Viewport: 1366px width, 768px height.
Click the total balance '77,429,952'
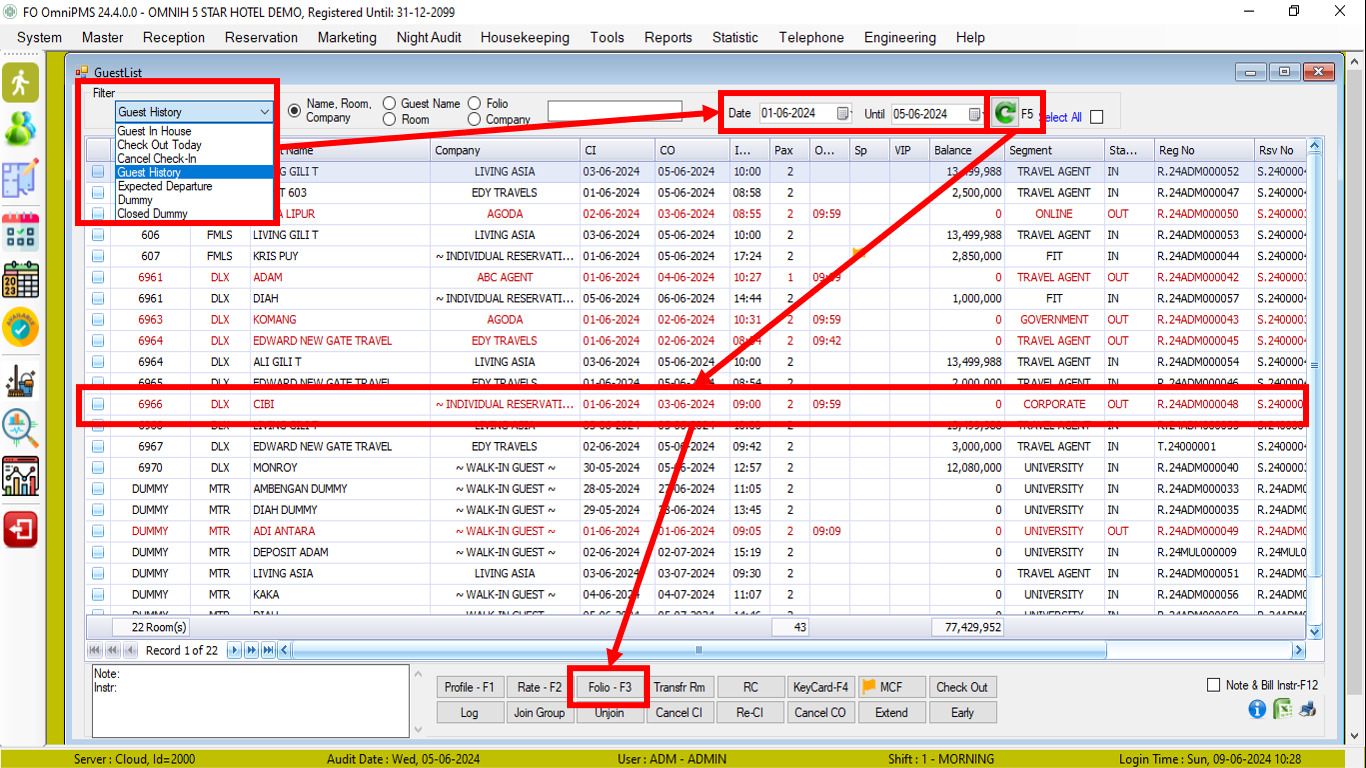point(967,627)
